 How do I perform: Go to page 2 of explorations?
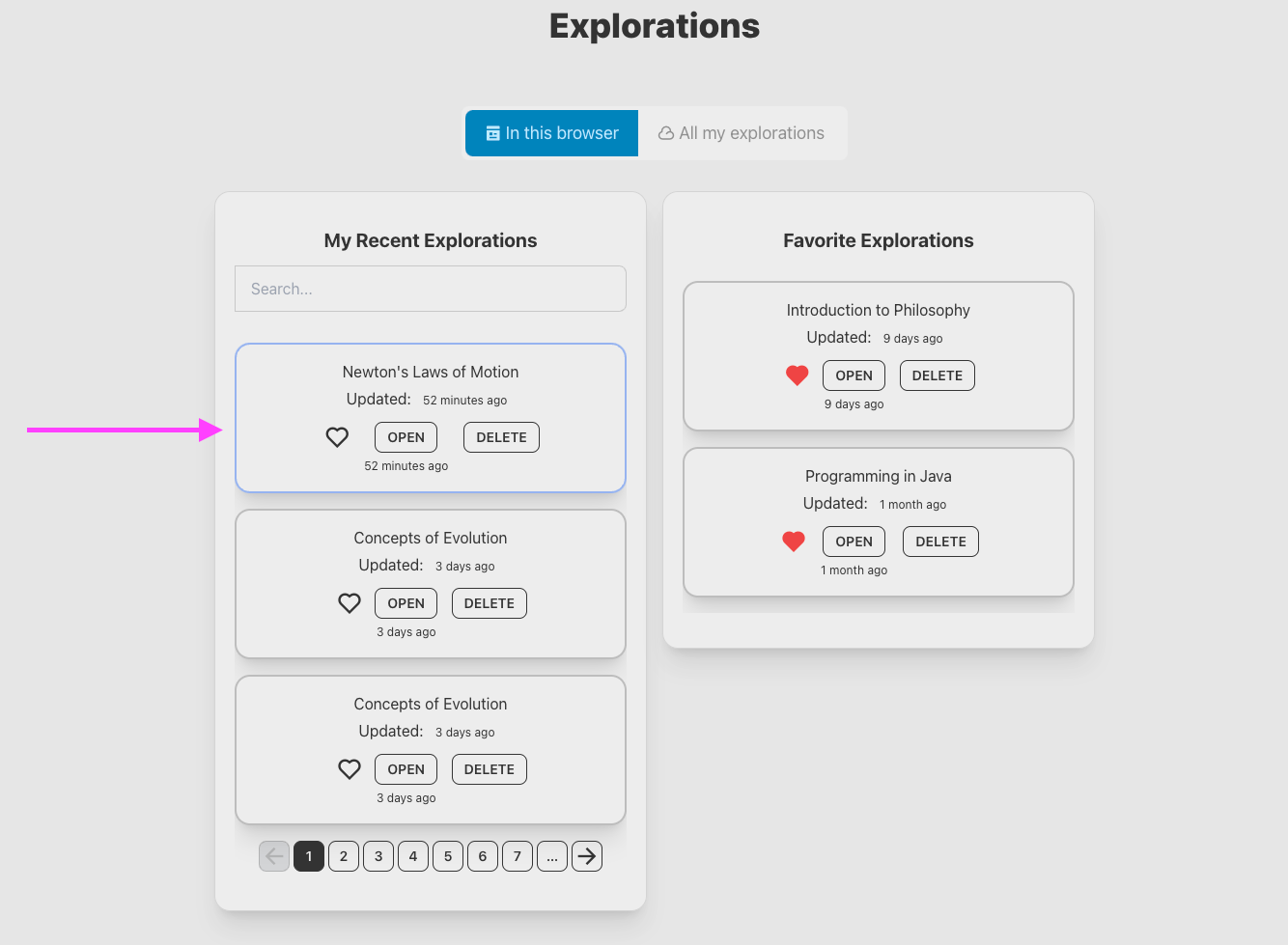pyautogui.click(x=344, y=856)
